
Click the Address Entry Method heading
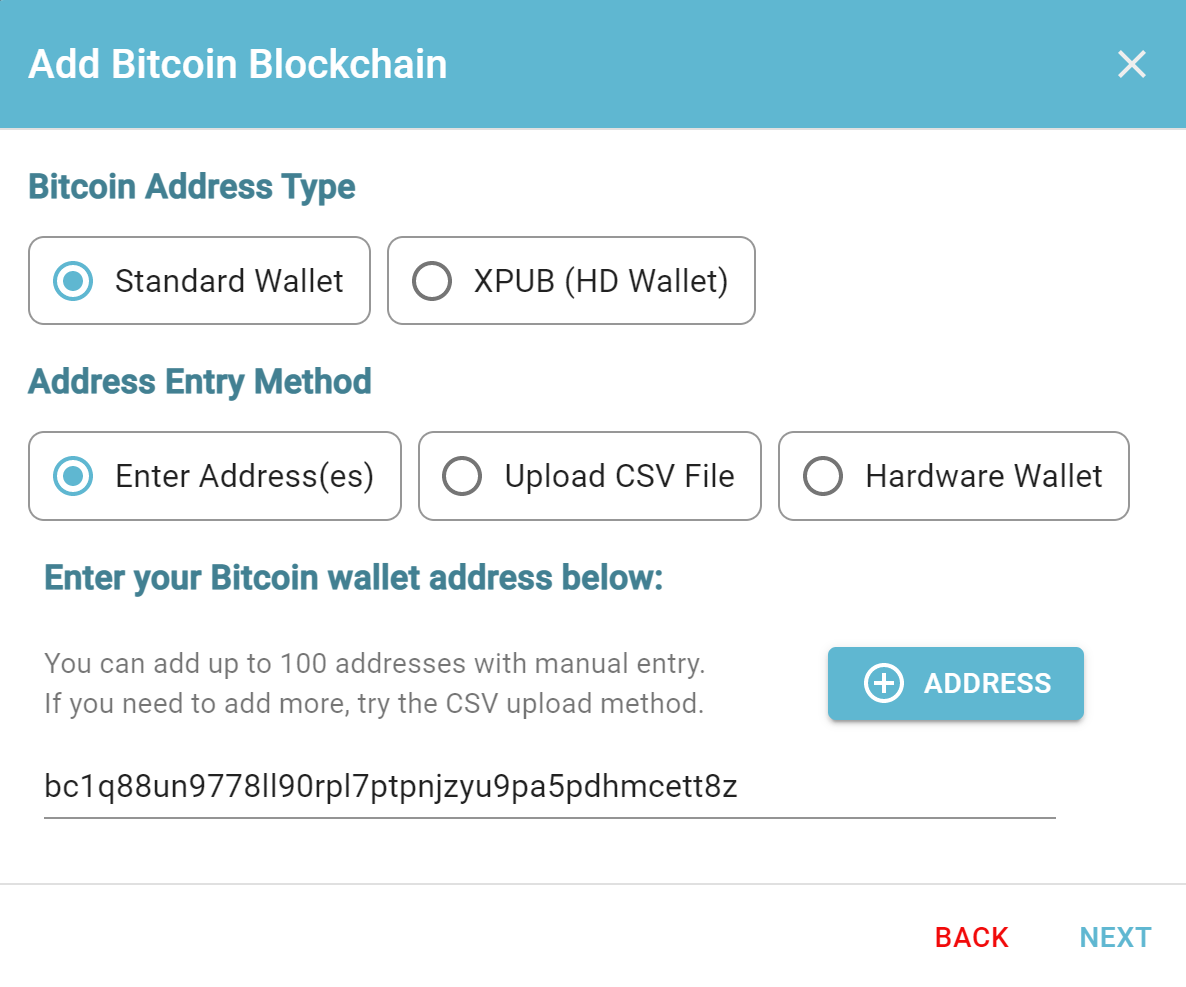[200, 382]
